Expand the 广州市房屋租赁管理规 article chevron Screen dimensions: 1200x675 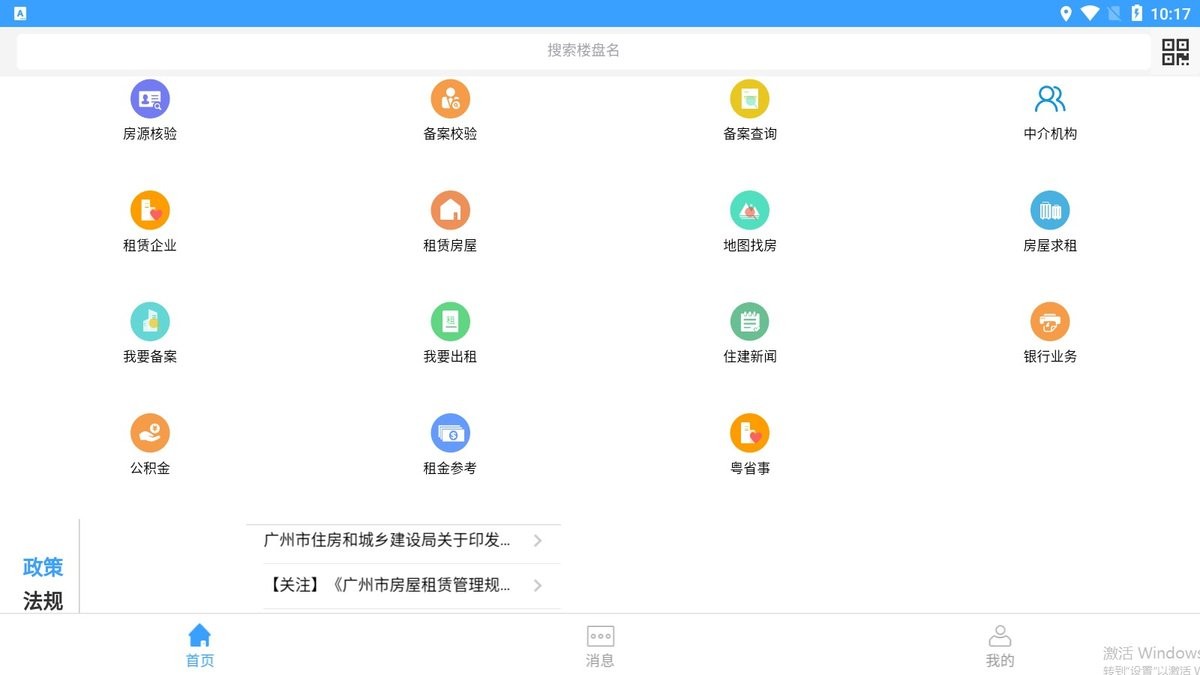538,586
